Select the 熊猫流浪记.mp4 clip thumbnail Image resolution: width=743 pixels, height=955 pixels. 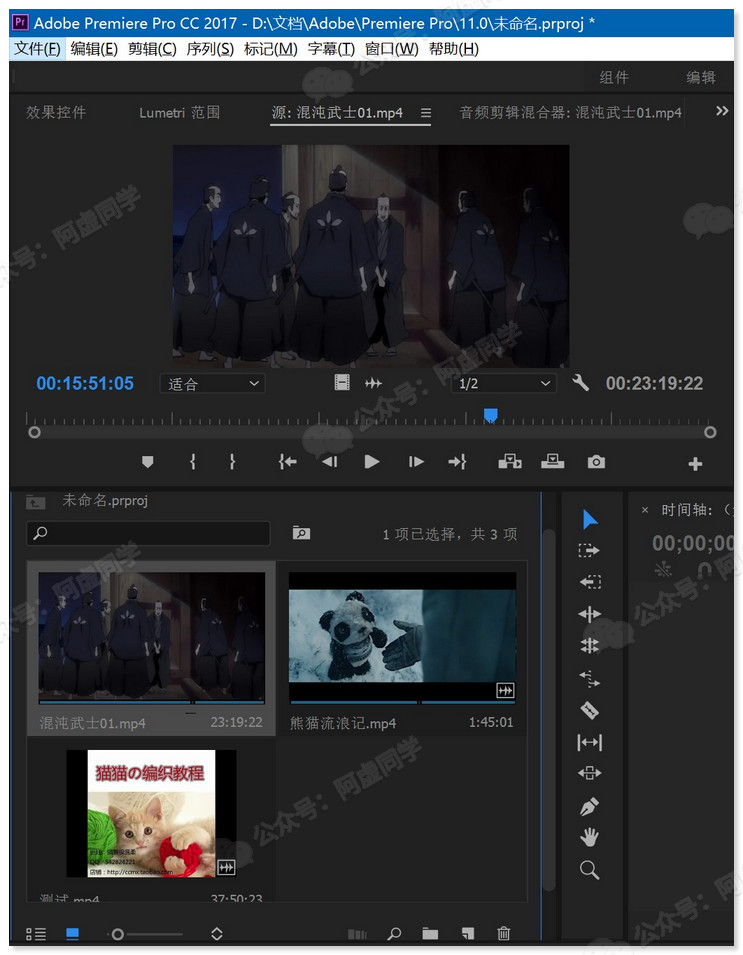402,637
